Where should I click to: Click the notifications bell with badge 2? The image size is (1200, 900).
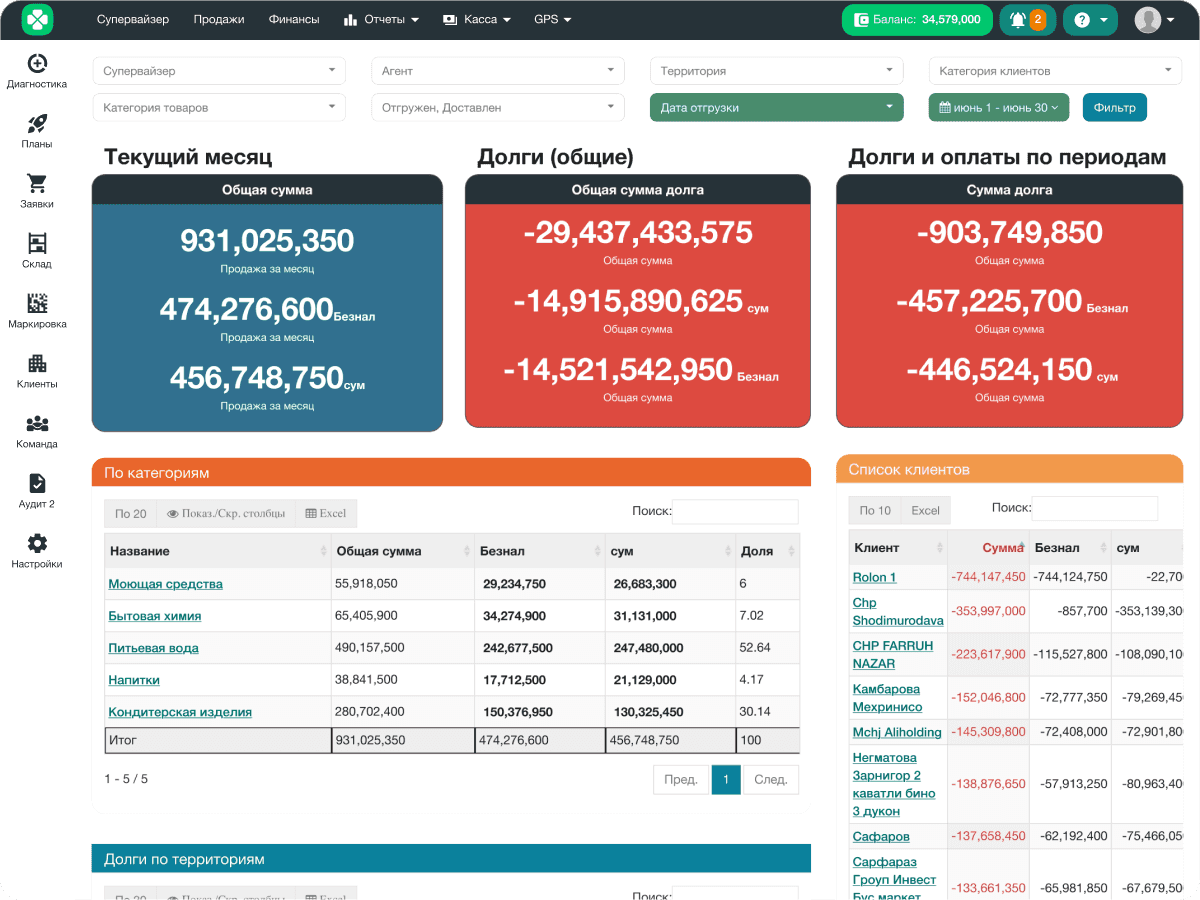(1028, 20)
